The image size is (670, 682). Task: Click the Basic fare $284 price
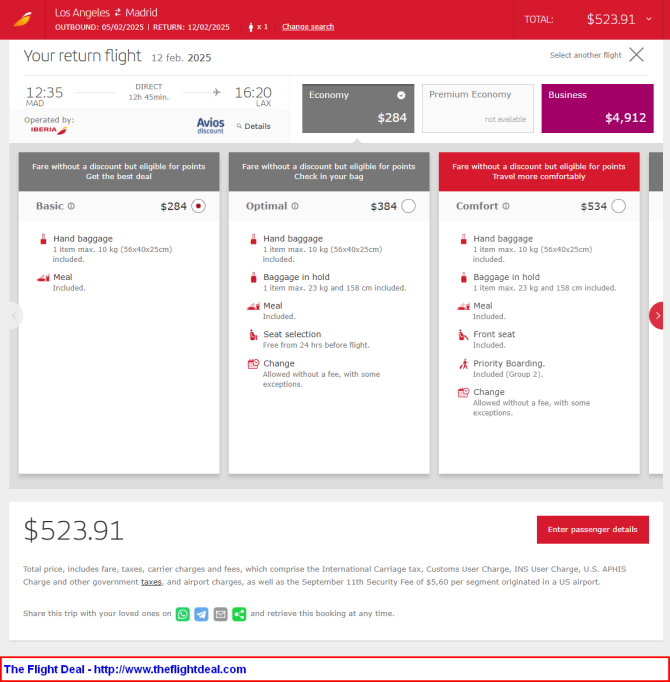click(173, 206)
